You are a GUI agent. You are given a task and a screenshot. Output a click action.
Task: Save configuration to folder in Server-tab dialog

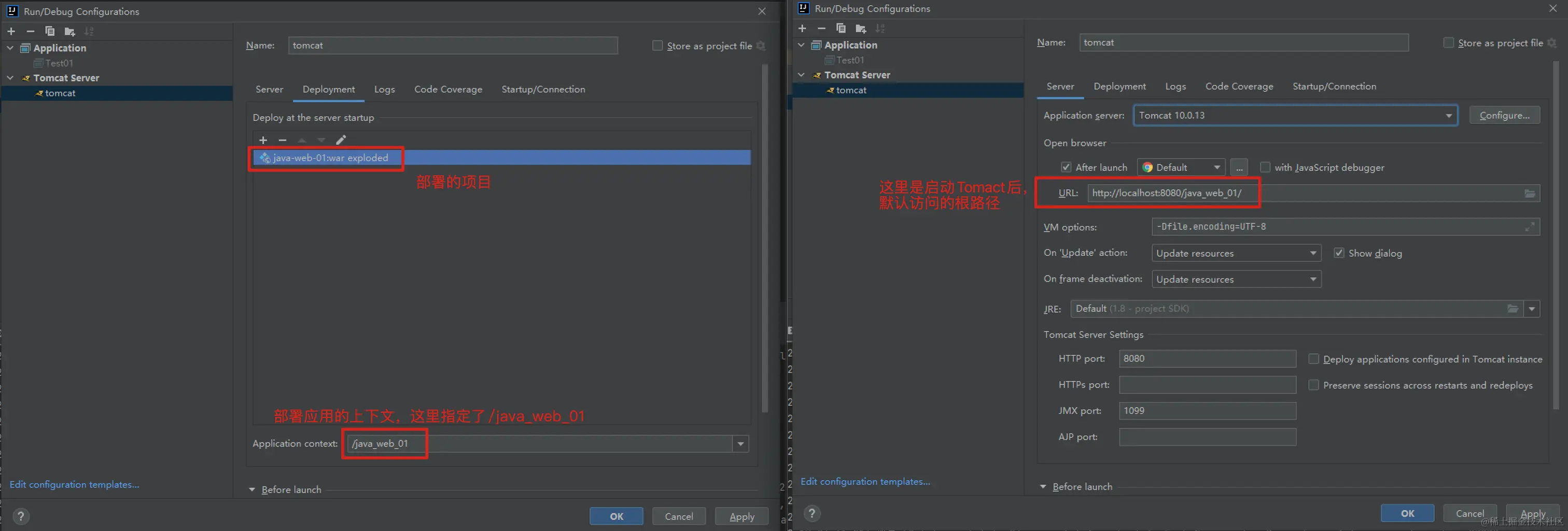click(x=861, y=28)
